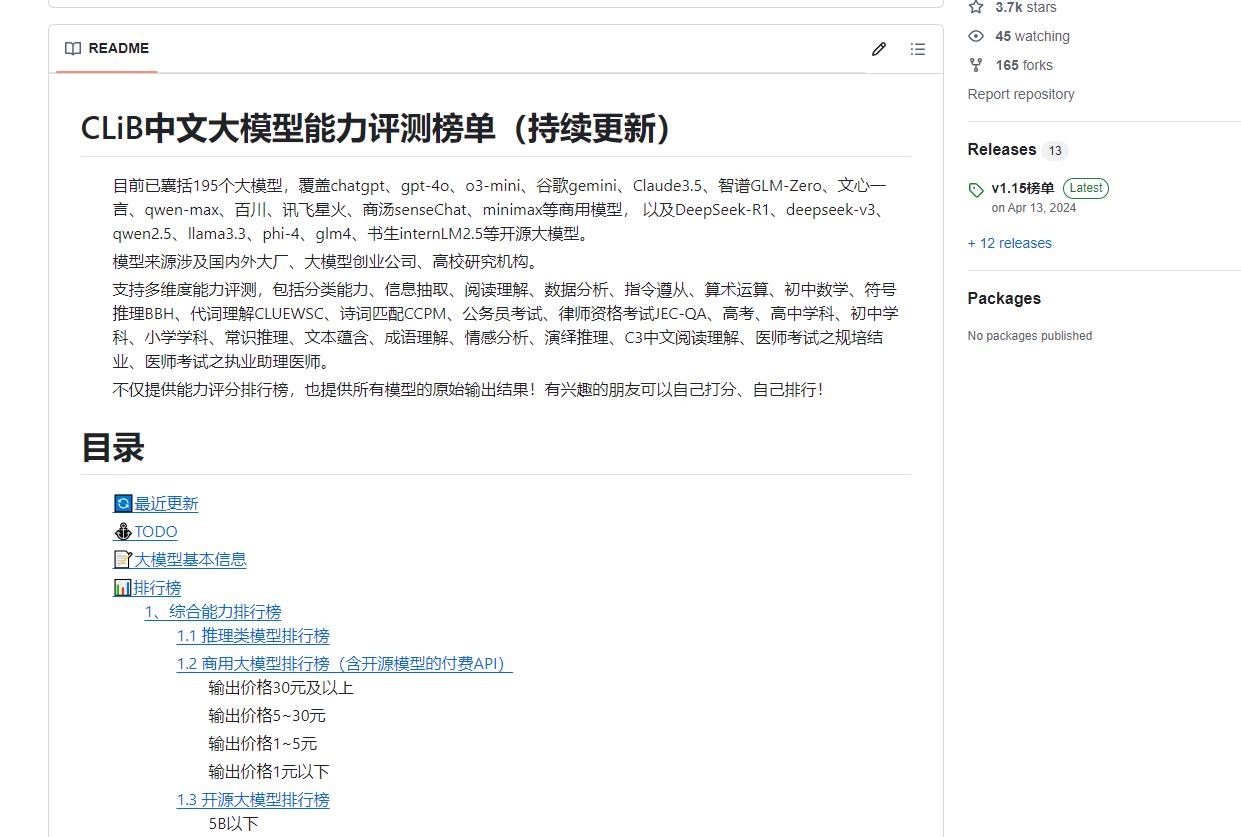Image resolution: width=1241 pixels, height=837 pixels.
Task: Go to 大模型基本信息 section
Action: (x=190, y=559)
